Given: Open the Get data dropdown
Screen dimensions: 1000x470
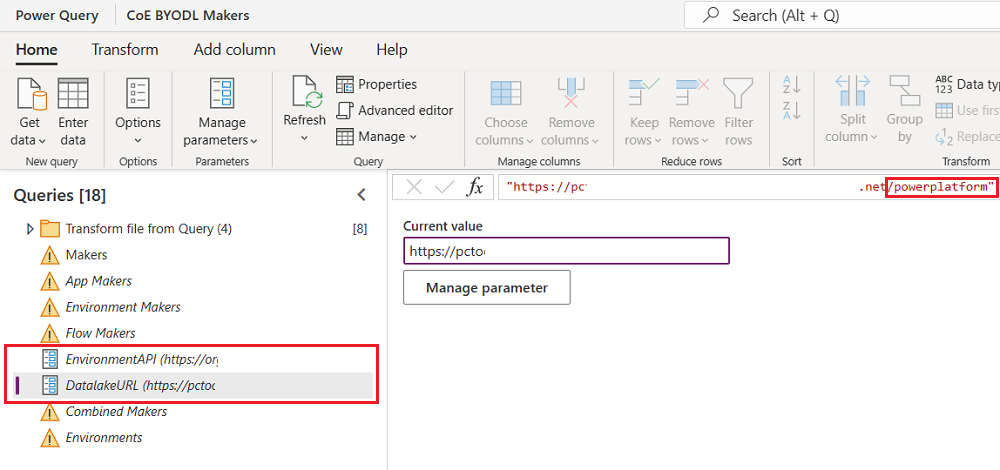Looking at the screenshot, I should pyautogui.click(x=30, y=112).
